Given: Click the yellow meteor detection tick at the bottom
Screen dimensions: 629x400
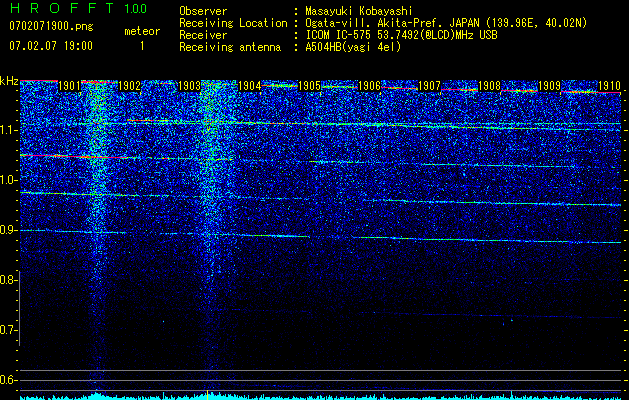Looking at the screenshot, I should tap(207, 394).
